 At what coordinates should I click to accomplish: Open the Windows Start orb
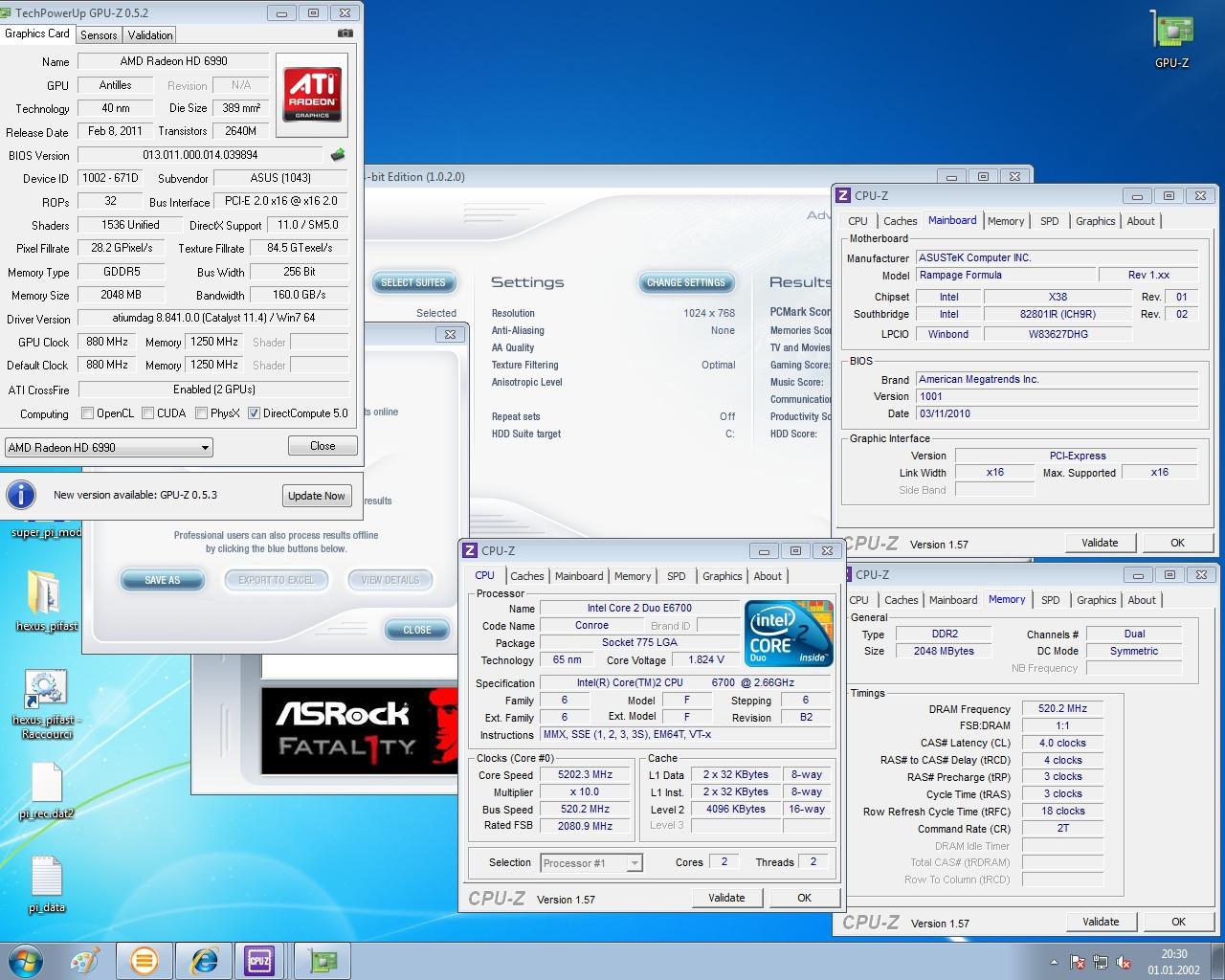[26, 961]
